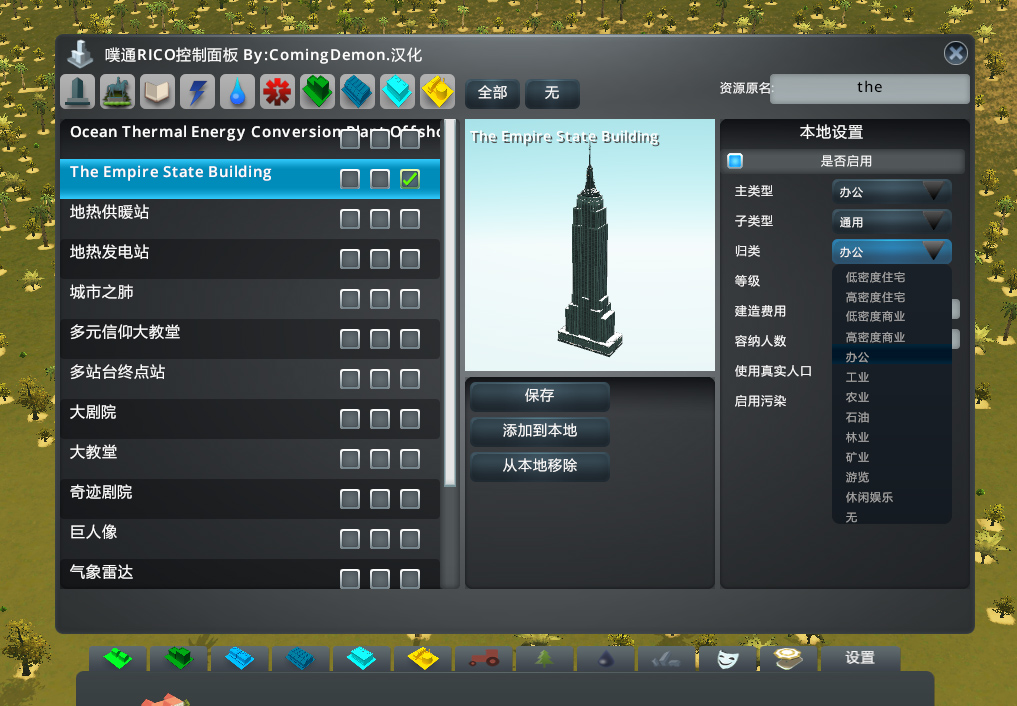Select the lightning bolt electricity filter
Screen dimensions: 1017x706
(198, 92)
